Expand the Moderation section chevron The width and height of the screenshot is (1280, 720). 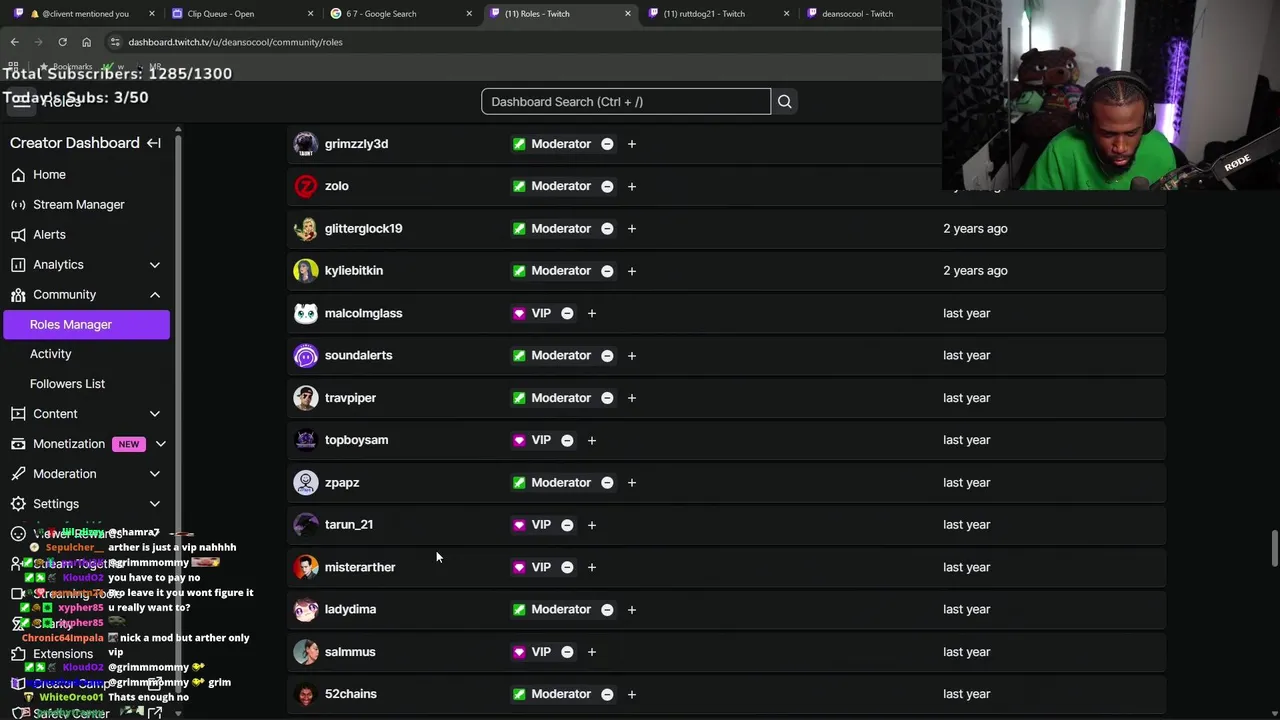pos(155,474)
